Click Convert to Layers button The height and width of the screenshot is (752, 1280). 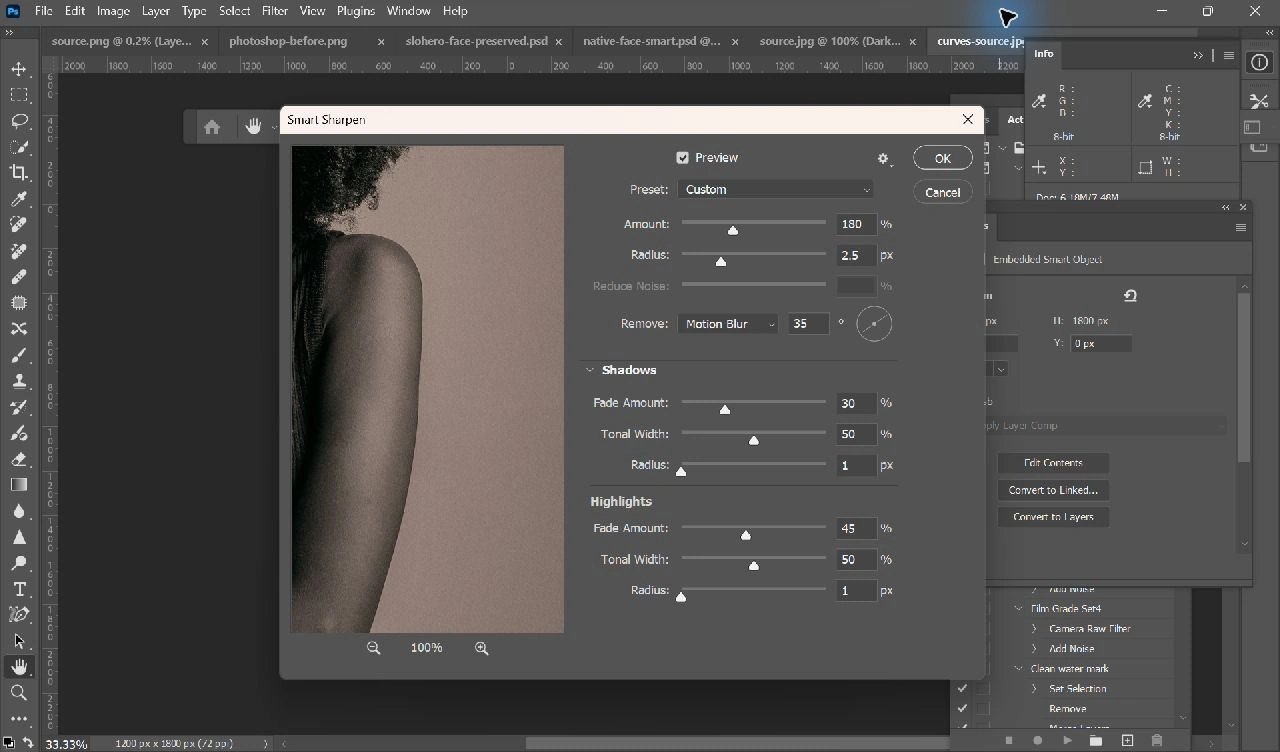pos(1054,517)
